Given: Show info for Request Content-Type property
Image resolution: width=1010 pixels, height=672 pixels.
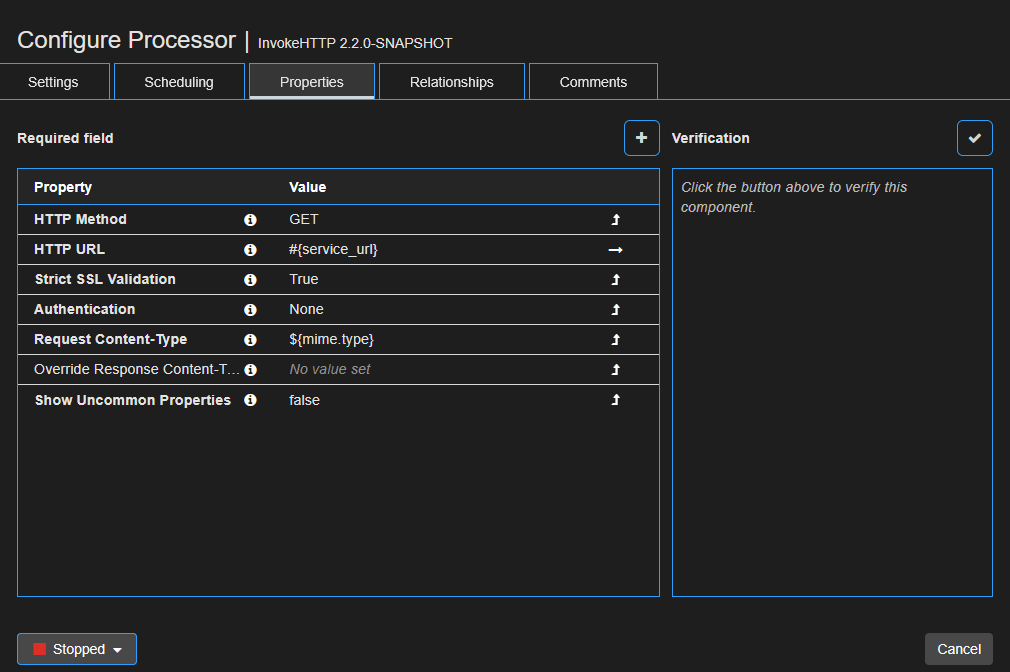Looking at the screenshot, I should (x=250, y=339).
